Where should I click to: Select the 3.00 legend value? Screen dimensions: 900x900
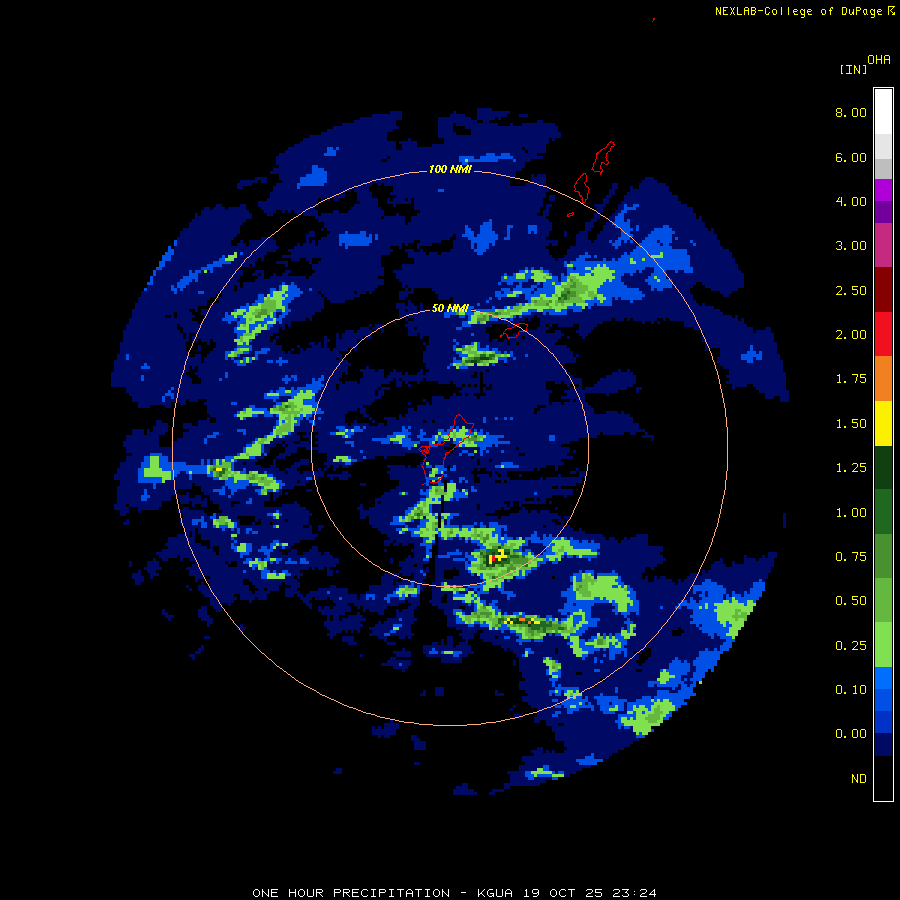point(851,246)
